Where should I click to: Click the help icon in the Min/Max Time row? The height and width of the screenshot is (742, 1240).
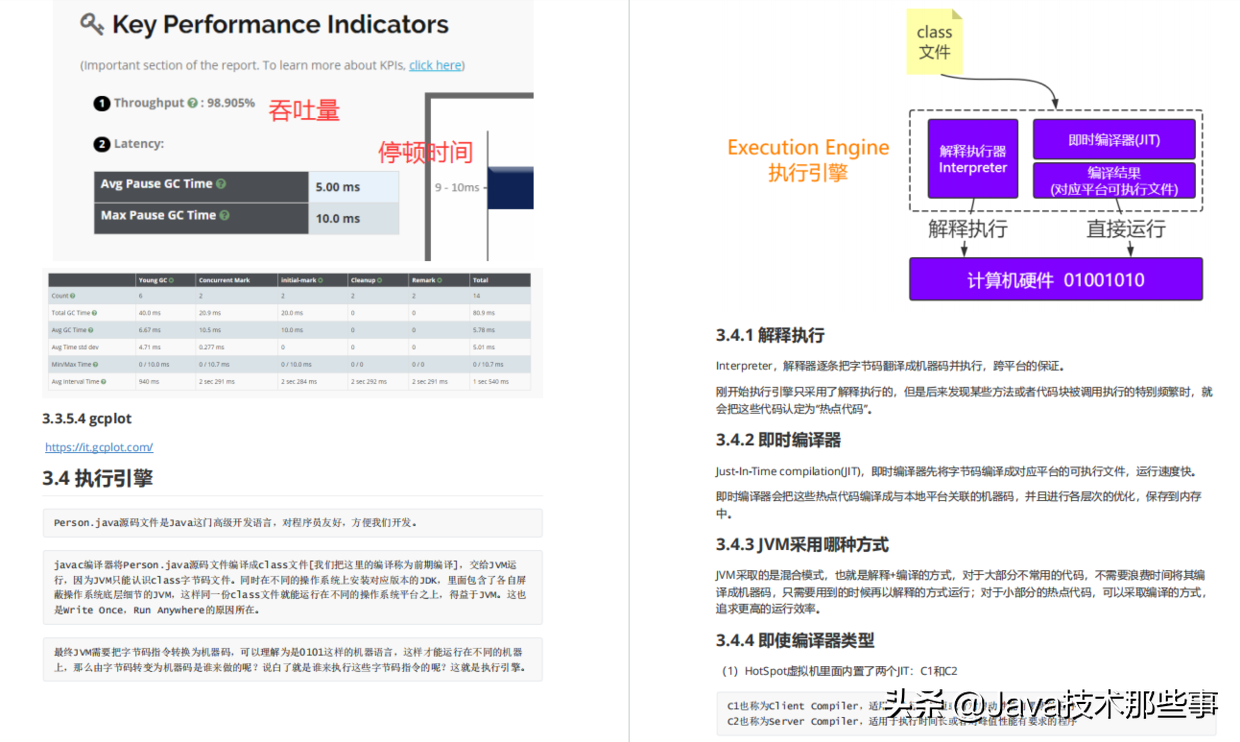pyautogui.click(x=95, y=364)
